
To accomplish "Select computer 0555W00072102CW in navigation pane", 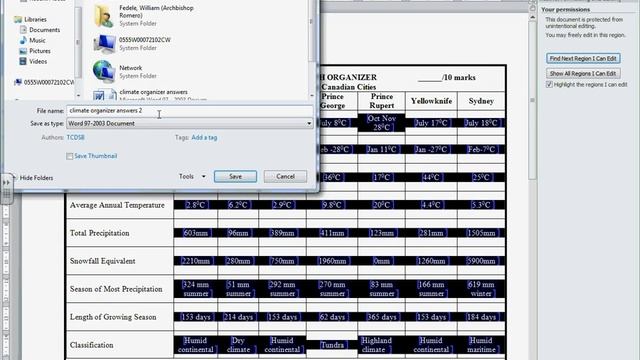I will point(44,82).
